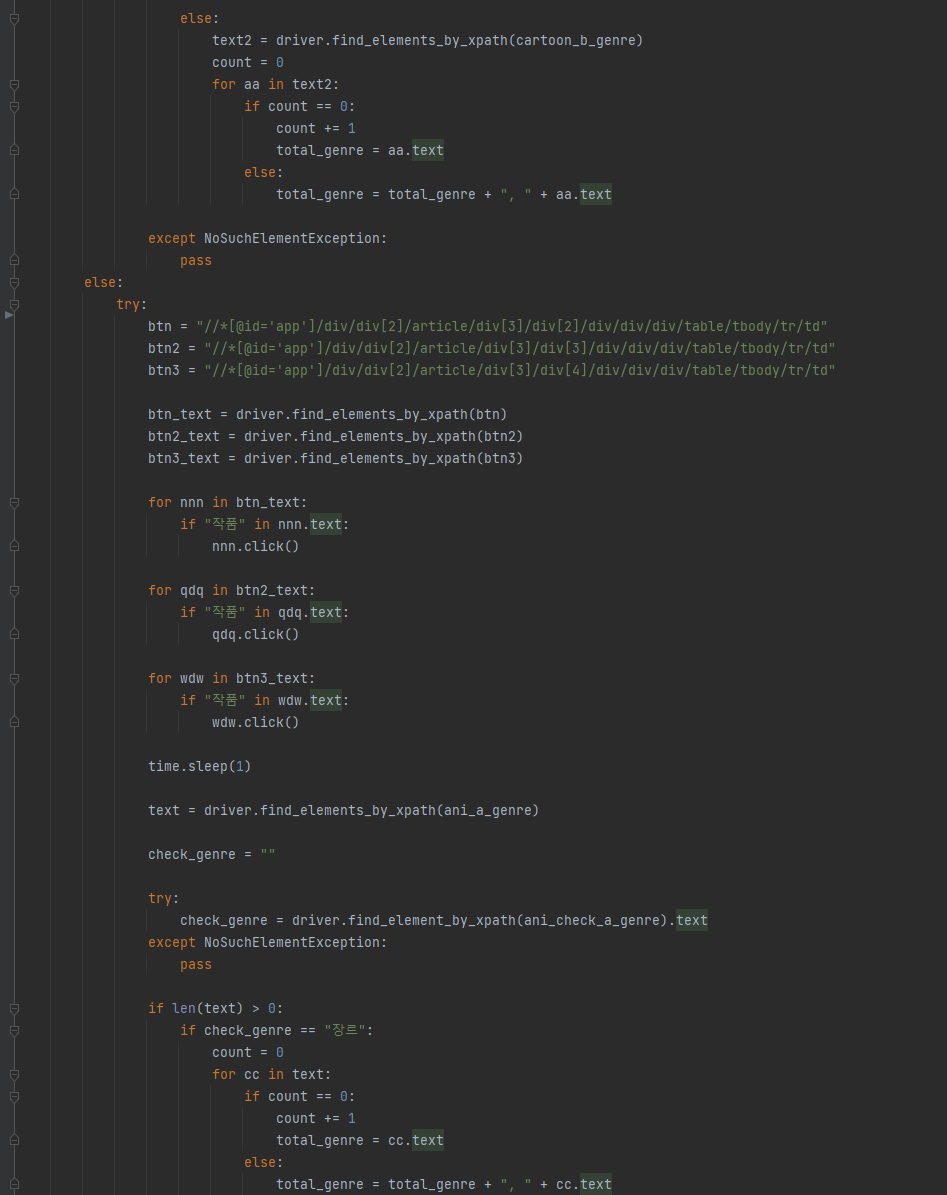The height and width of the screenshot is (1195, 947).
Task: Click 'btn3_text = driver.find_elements_by_xpath(btn3)'
Action: tap(335, 459)
